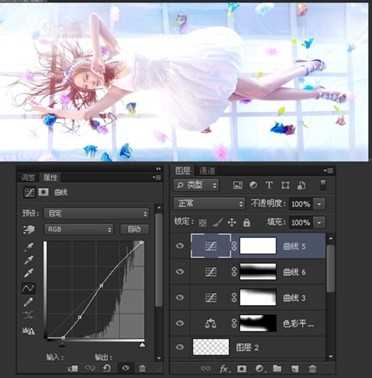Viewport: 372px width, 378px height.
Task: Toggle mask link on 色彩平衡 layer
Action: point(234,323)
